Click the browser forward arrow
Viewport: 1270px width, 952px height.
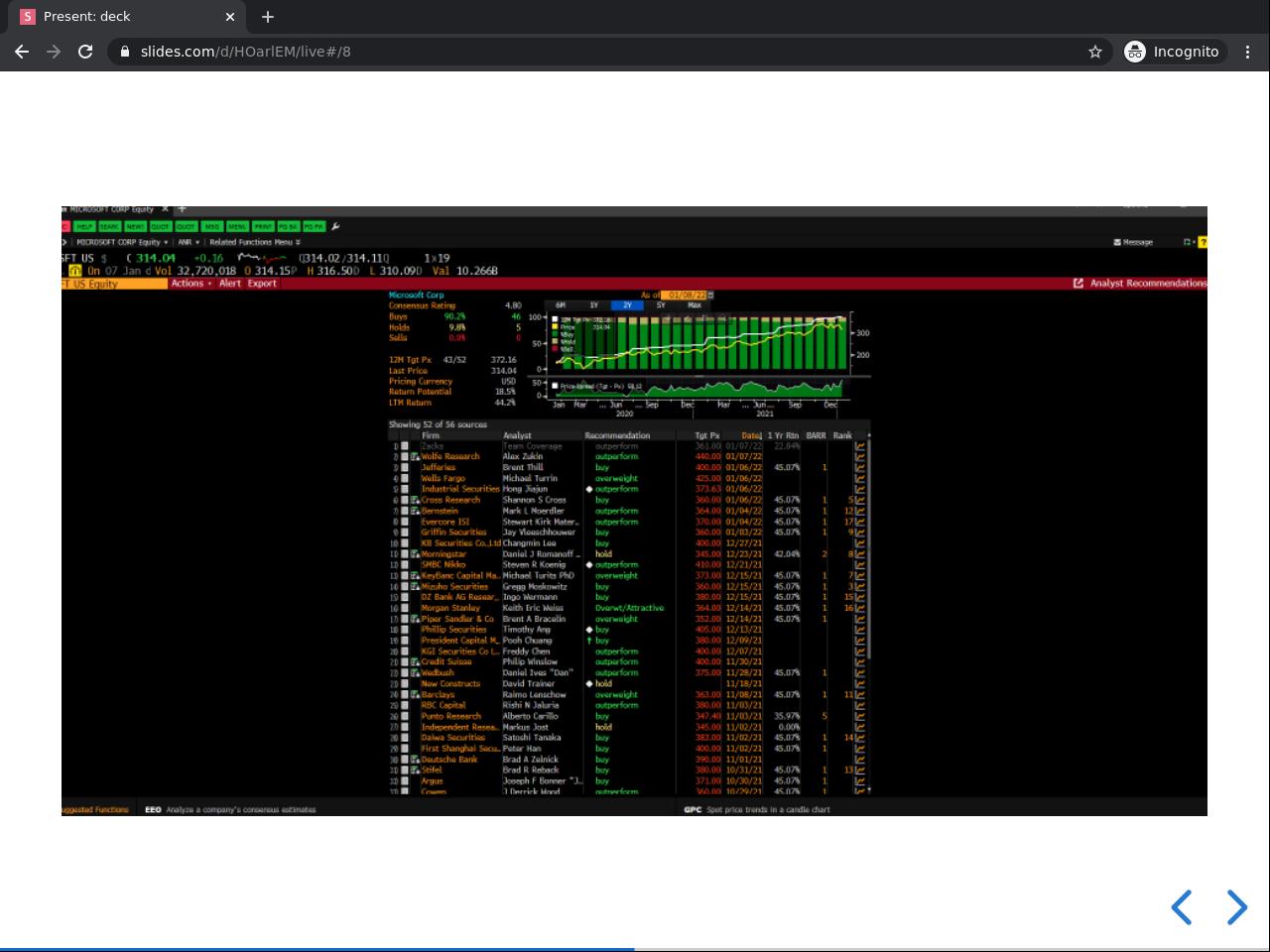pos(54,52)
